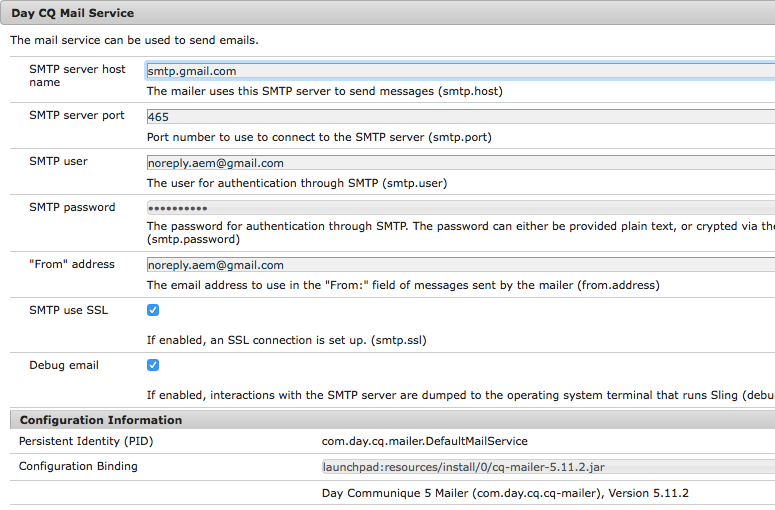Viewport: 775px width, 510px height.
Task: Click the Day CQ Mail Service title
Action: pyautogui.click(x=72, y=13)
